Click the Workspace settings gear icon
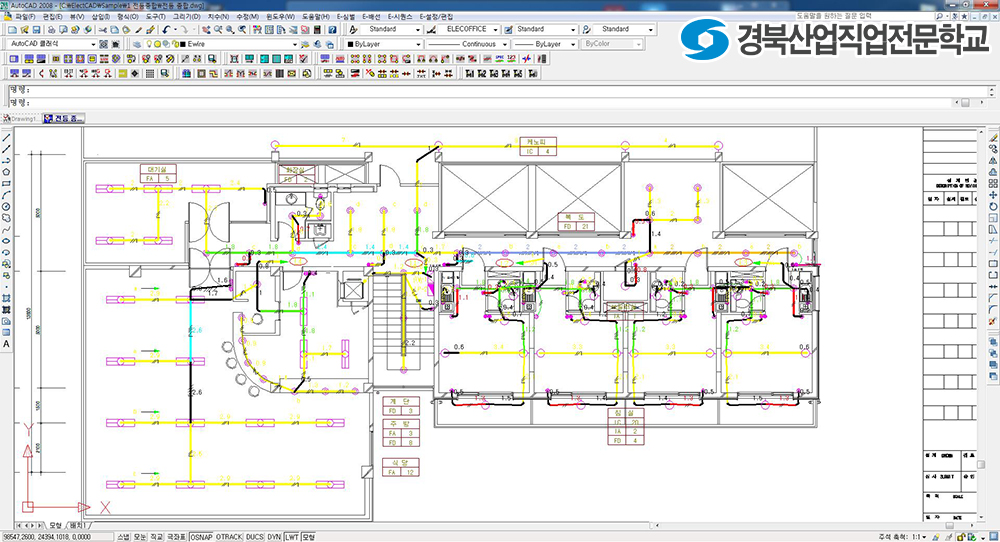1000x542 pixels. (103, 45)
